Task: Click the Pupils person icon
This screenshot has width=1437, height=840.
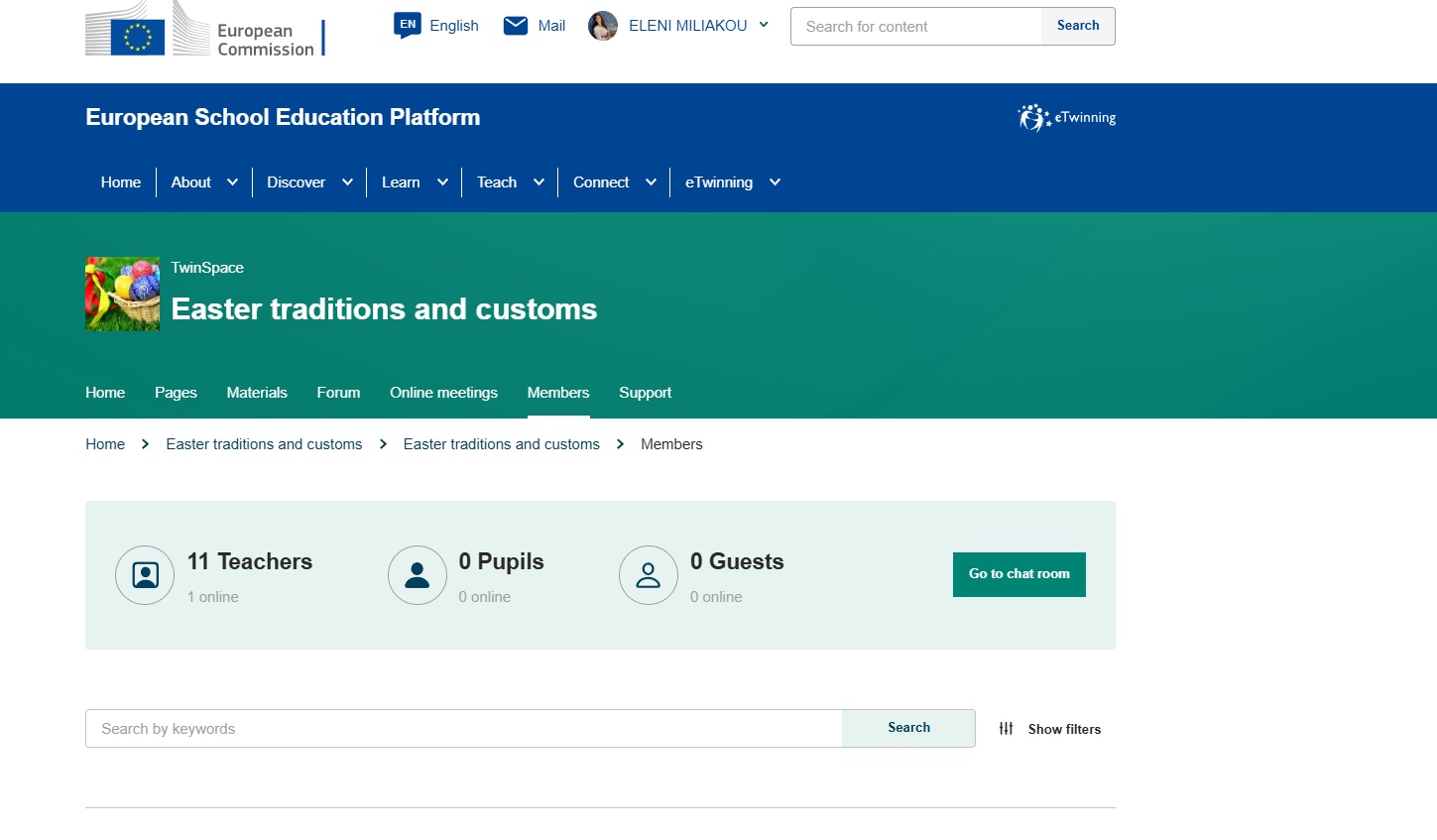Action: [x=418, y=575]
